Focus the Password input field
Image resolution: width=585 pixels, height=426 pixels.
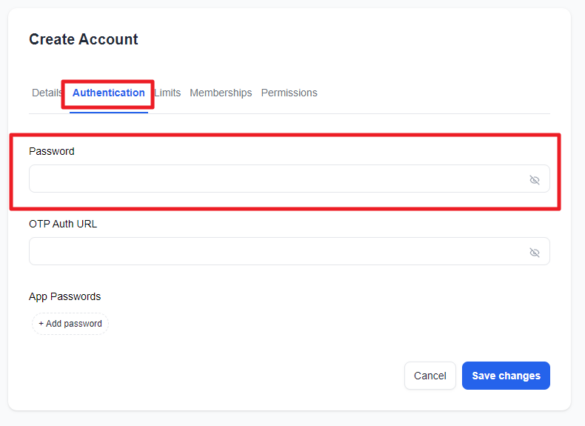(289, 179)
